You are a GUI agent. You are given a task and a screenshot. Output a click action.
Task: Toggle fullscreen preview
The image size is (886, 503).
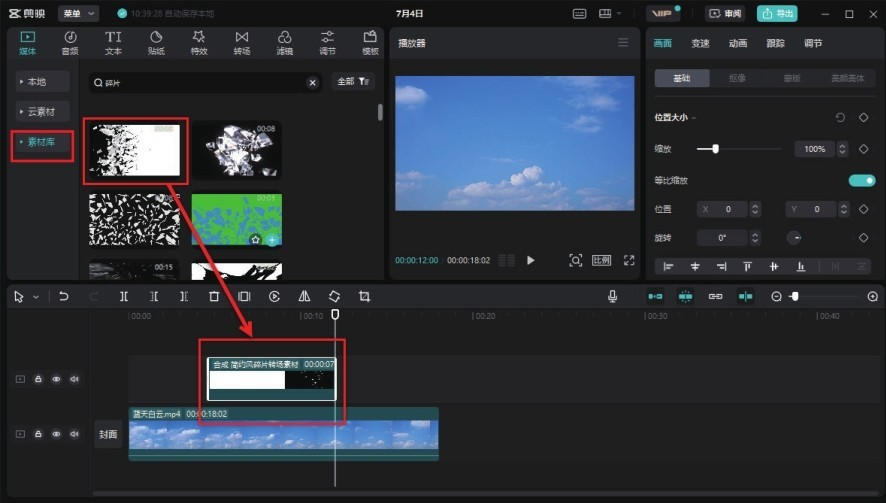click(629, 260)
